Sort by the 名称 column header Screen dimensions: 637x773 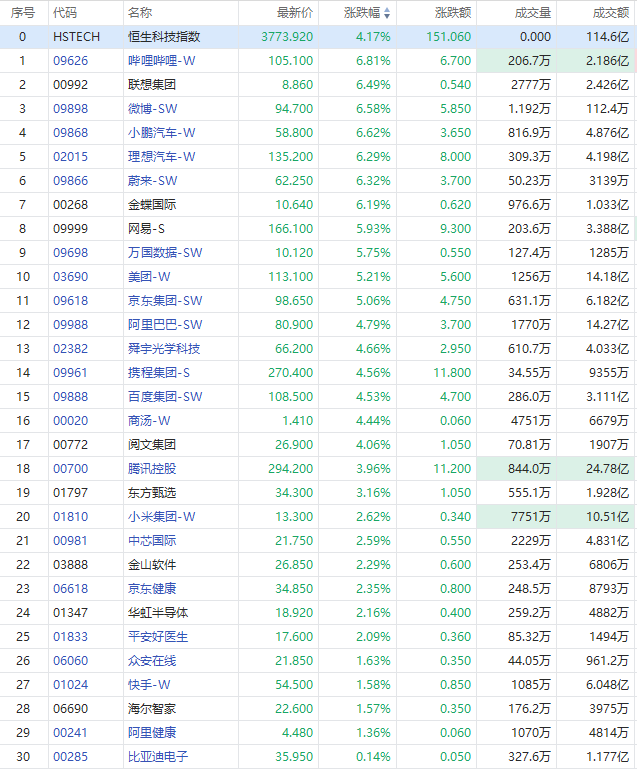point(140,13)
